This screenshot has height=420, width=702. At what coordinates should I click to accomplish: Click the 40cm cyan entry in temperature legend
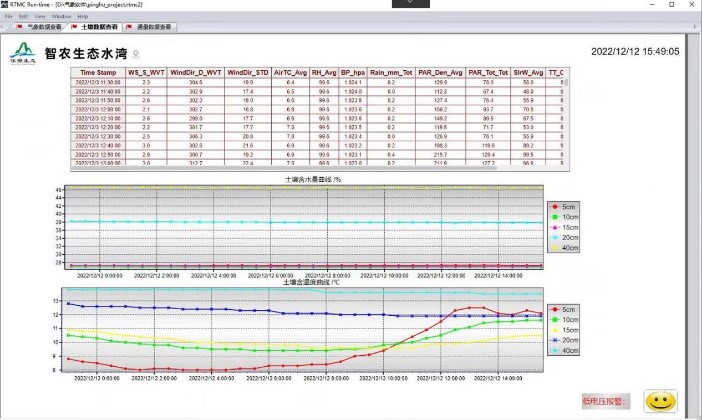click(x=564, y=351)
